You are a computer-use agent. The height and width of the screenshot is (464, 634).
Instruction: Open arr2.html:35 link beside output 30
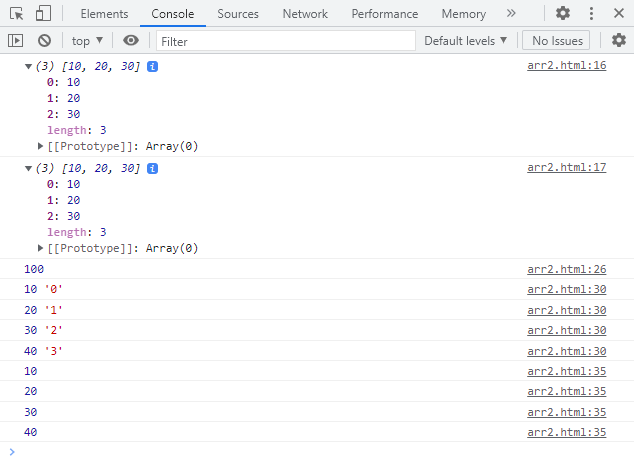[x=566, y=412]
